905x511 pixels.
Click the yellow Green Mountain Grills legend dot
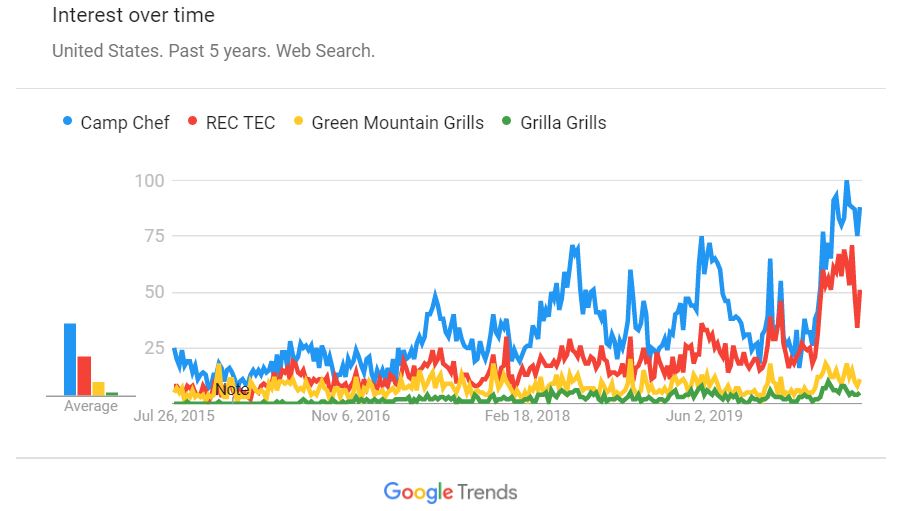pyautogui.click(x=299, y=123)
